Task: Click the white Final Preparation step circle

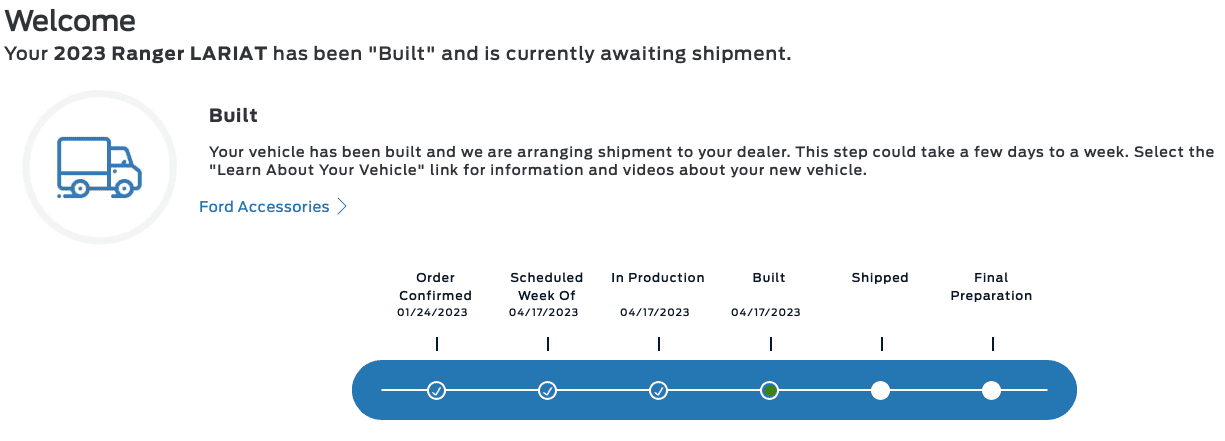Action: [991, 390]
